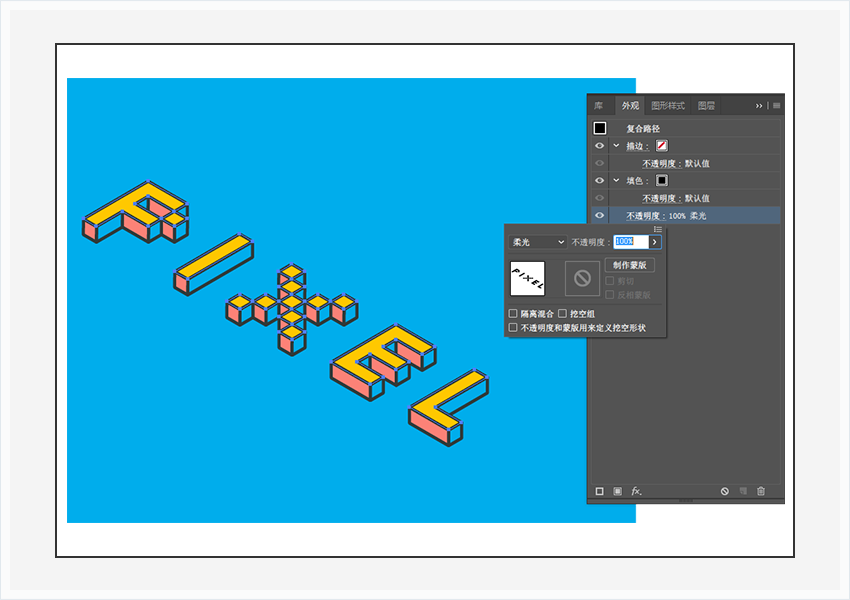Viewport: 850px width, 600px height.
Task: Open the transparency flyout list menu icon
Action: pos(658,229)
